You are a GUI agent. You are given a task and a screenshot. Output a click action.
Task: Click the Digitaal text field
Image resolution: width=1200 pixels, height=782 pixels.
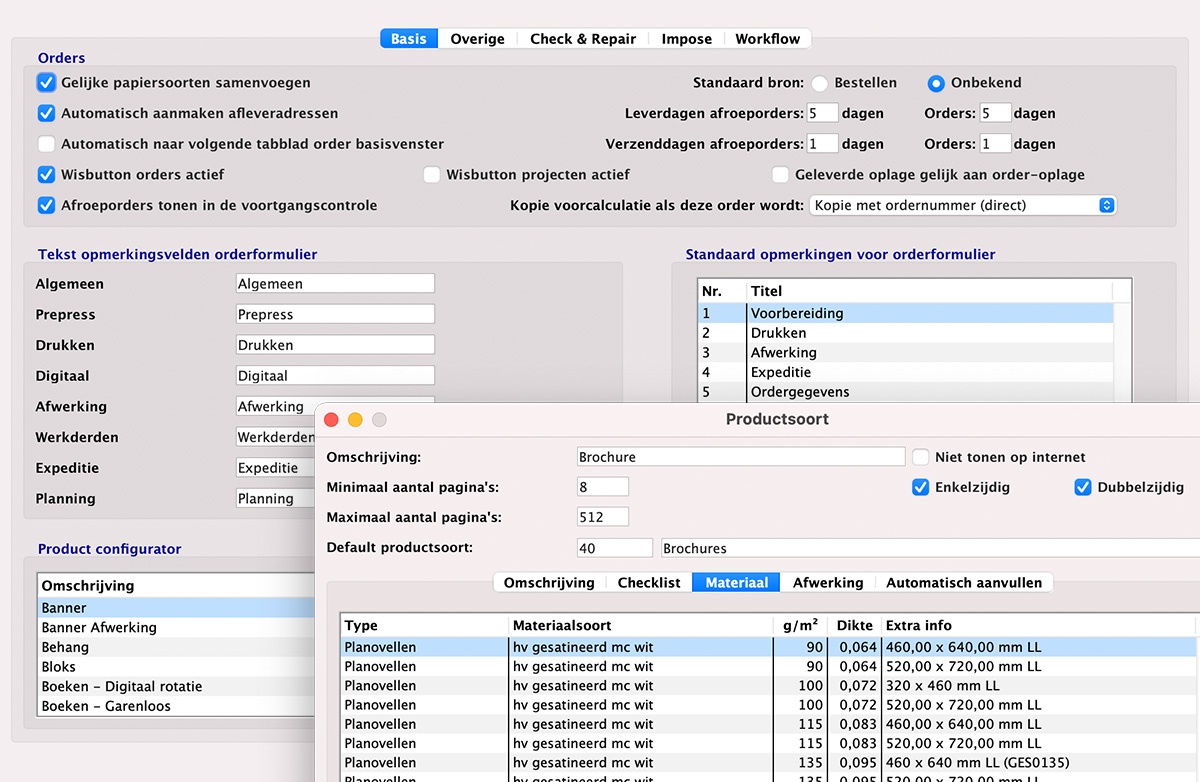pos(335,376)
